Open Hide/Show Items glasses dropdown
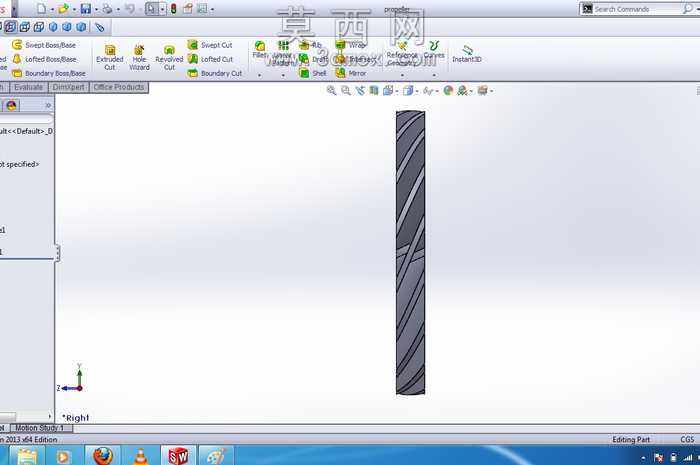Image resolution: width=700 pixels, height=465 pixels. coord(429,91)
